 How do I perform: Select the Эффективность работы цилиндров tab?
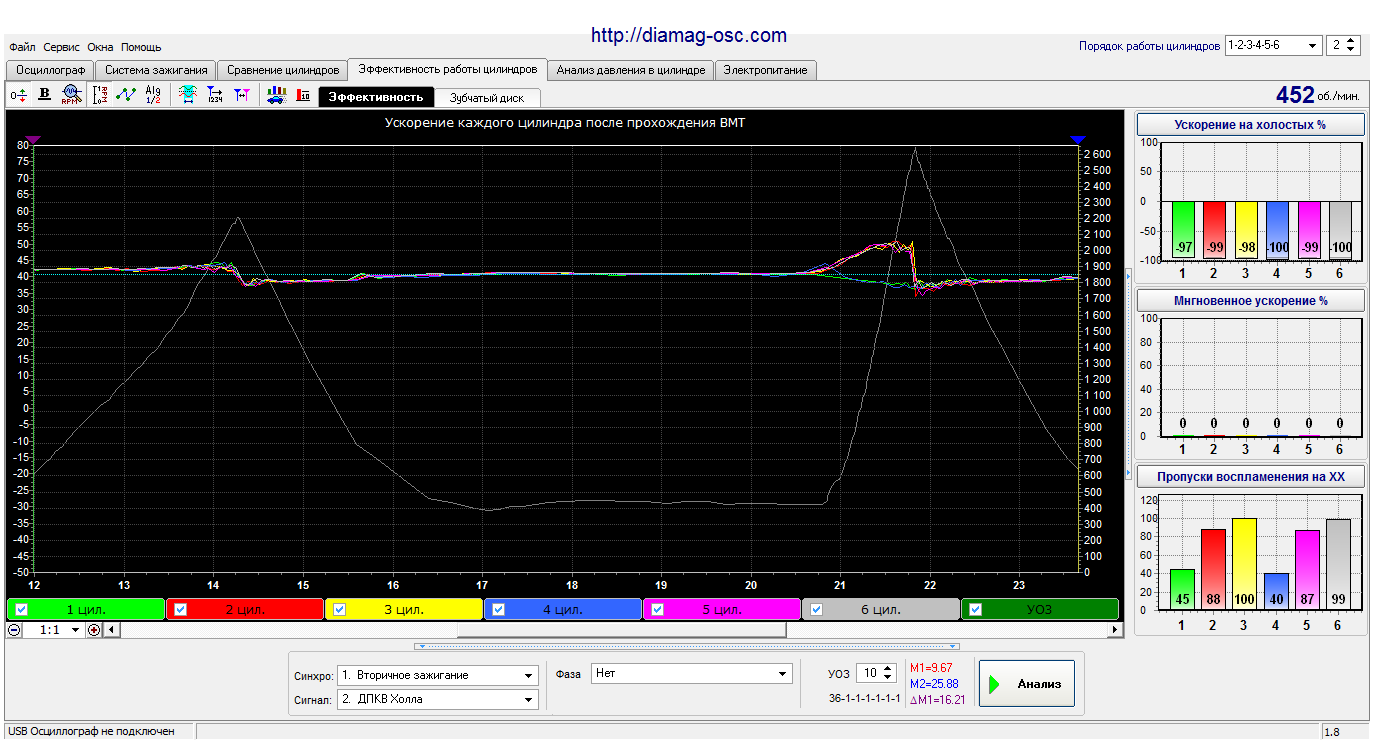click(447, 69)
